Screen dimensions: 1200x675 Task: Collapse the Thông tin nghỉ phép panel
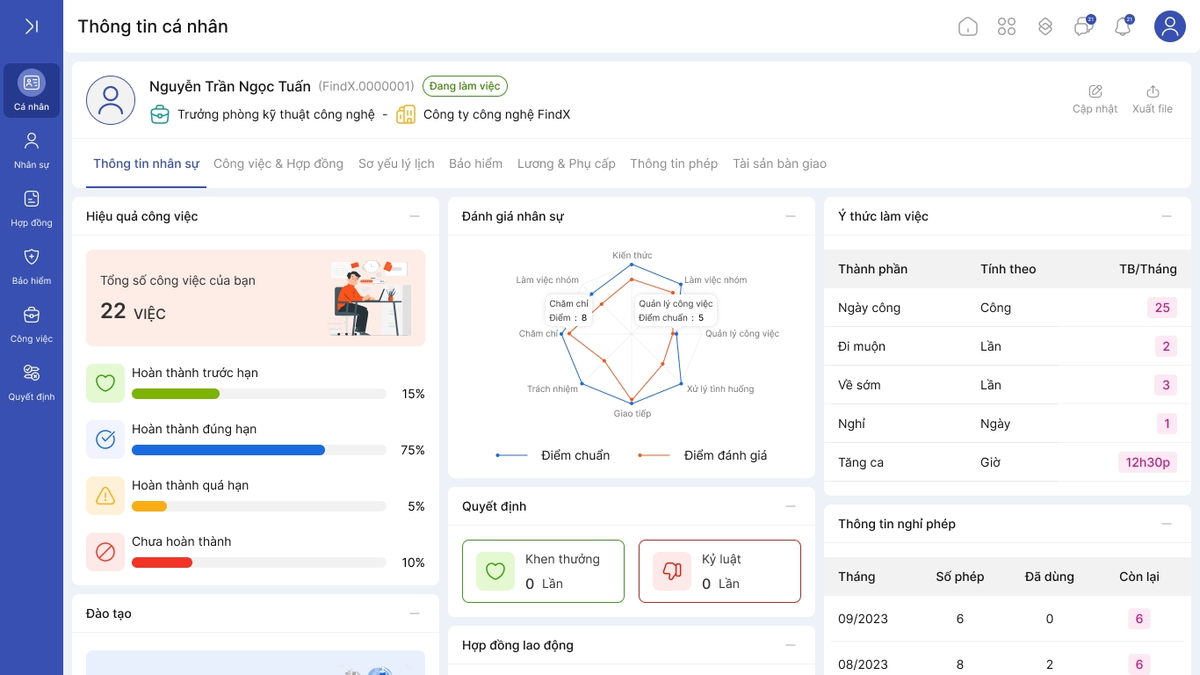point(1166,524)
